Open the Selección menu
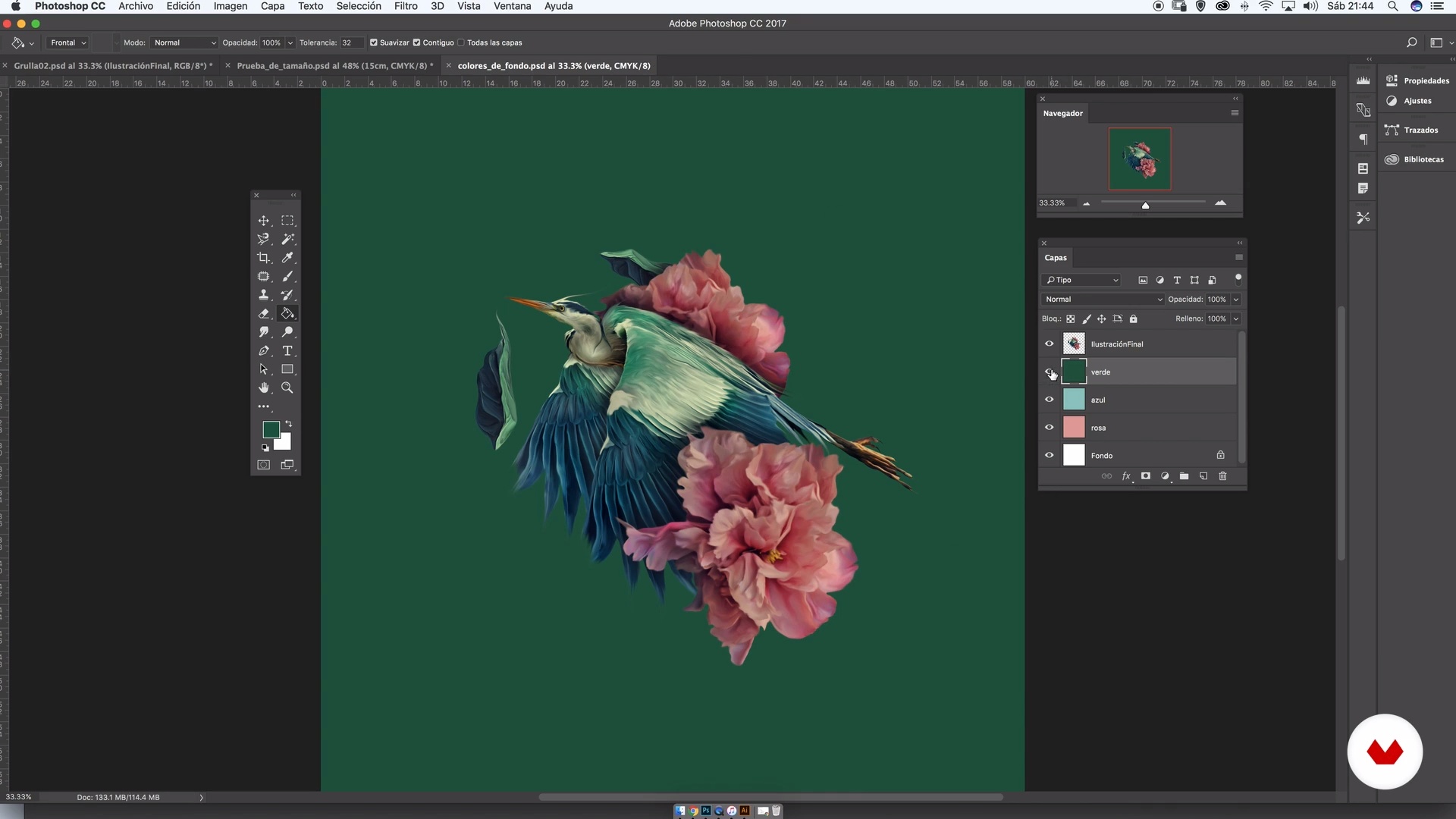 [359, 6]
